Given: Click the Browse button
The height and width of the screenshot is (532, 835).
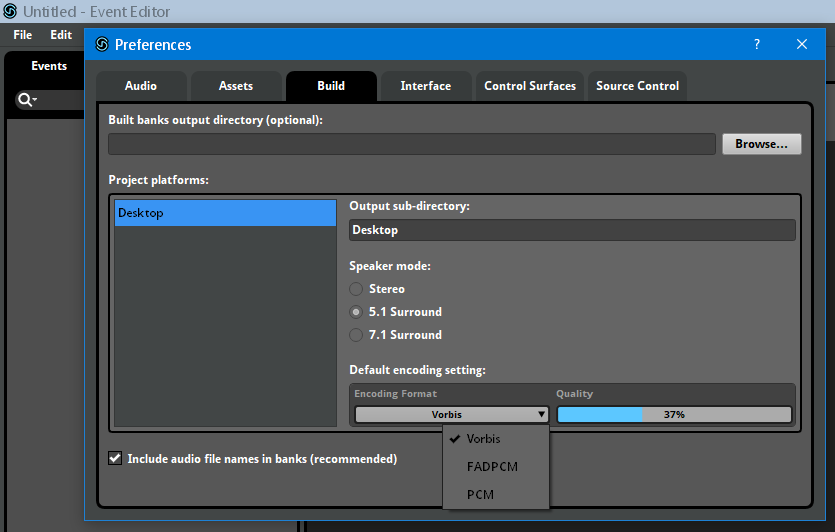Looking at the screenshot, I should (761, 144).
